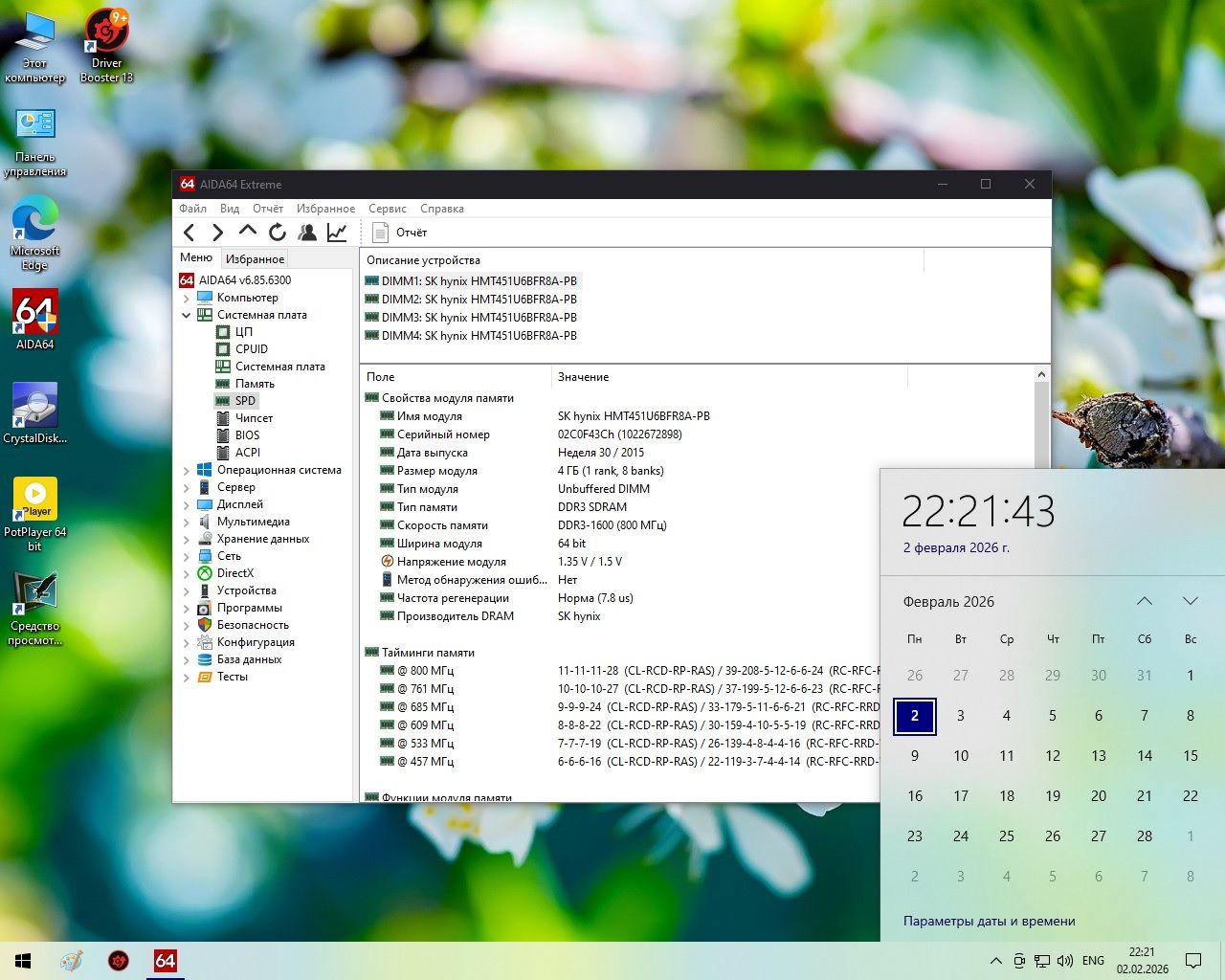Expand the Компьютер tree node
This screenshot has height=980, width=1225.
[x=187, y=298]
